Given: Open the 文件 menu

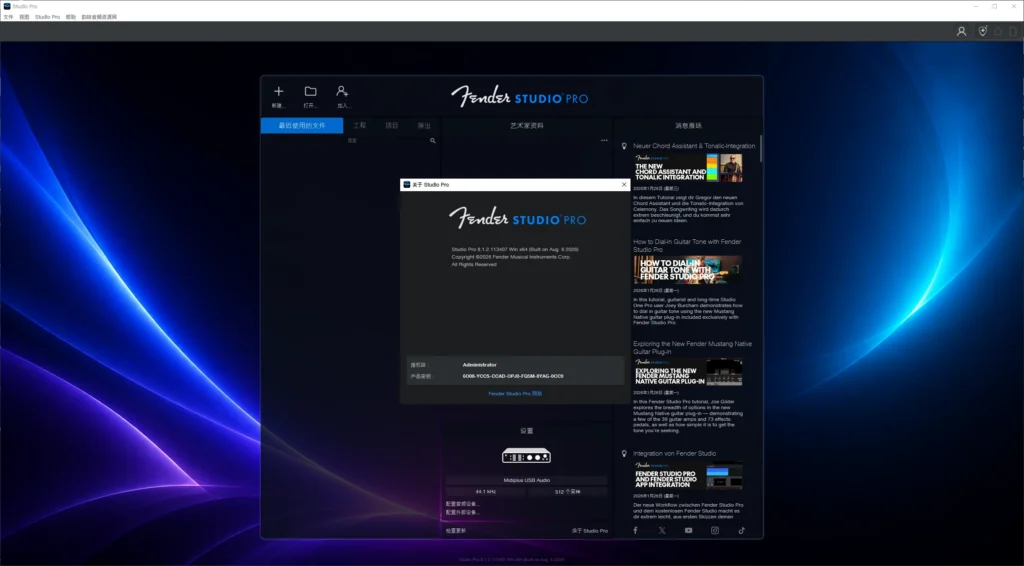Looking at the screenshot, I should [x=8, y=17].
